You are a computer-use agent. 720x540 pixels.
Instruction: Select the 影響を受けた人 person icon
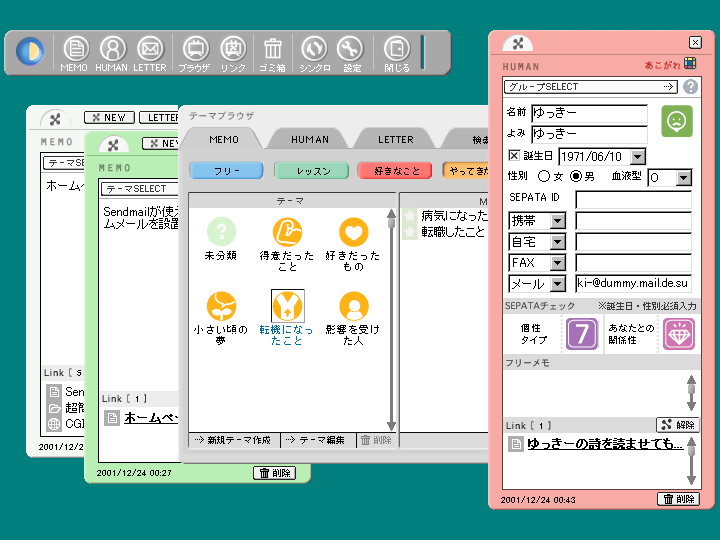click(354, 306)
